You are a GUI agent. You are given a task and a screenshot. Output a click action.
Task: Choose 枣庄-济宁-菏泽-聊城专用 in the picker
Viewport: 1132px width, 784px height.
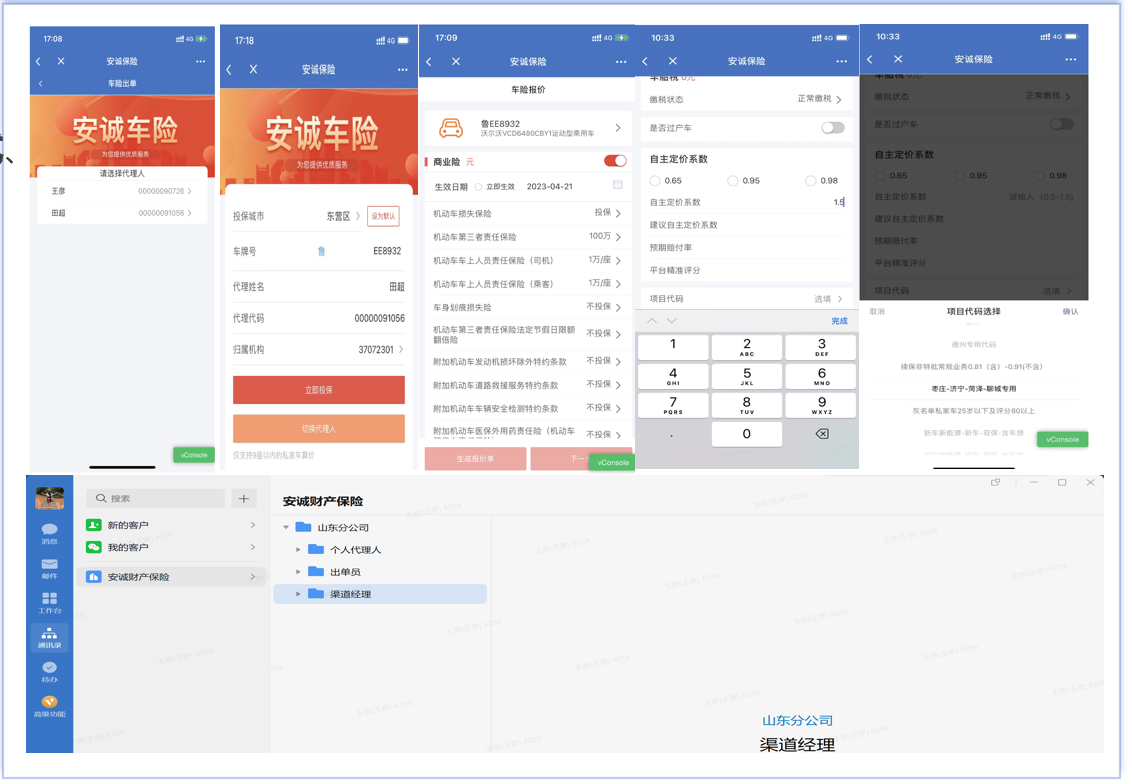[973, 388]
